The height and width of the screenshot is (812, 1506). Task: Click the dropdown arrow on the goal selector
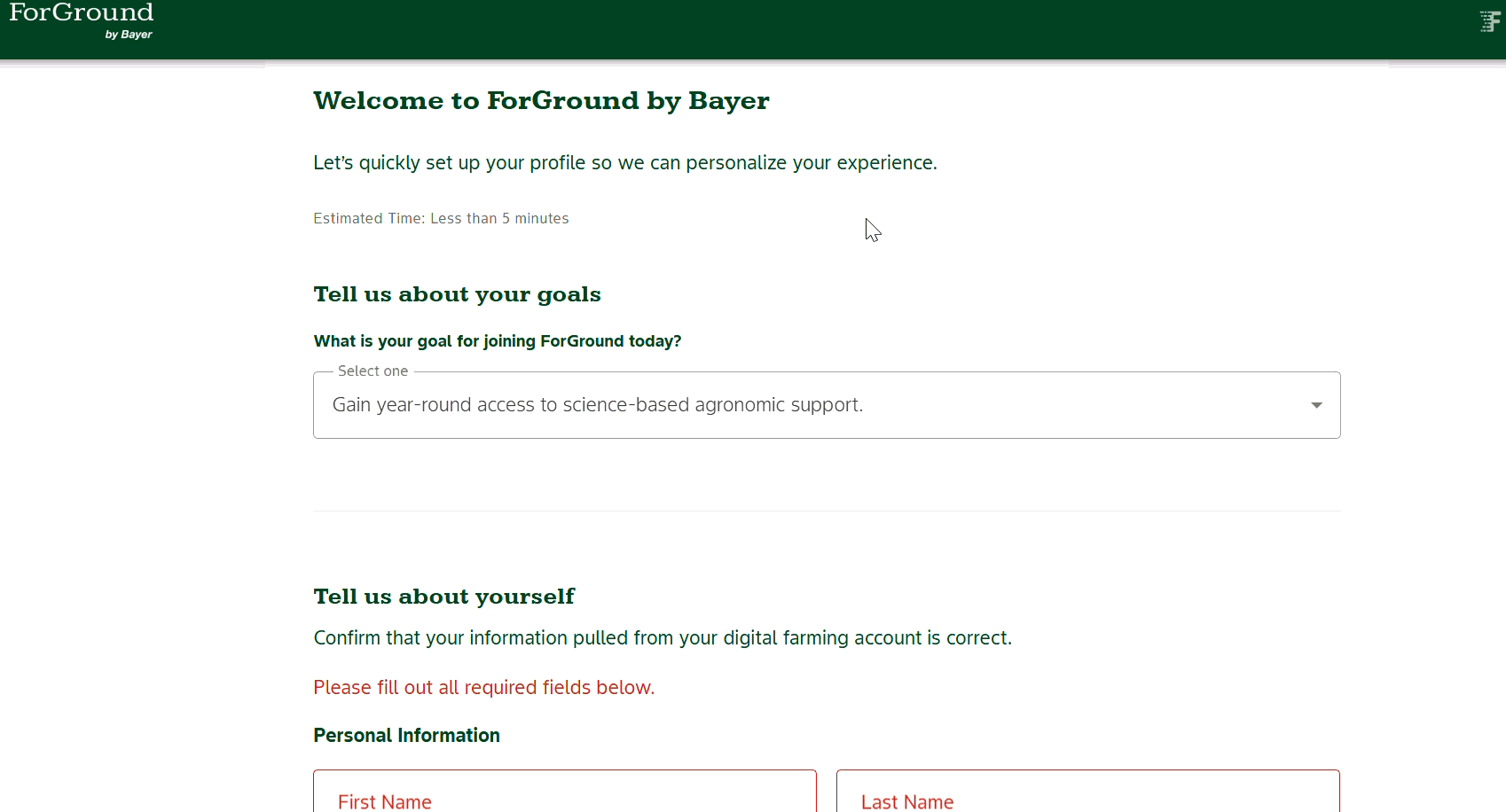tap(1318, 405)
